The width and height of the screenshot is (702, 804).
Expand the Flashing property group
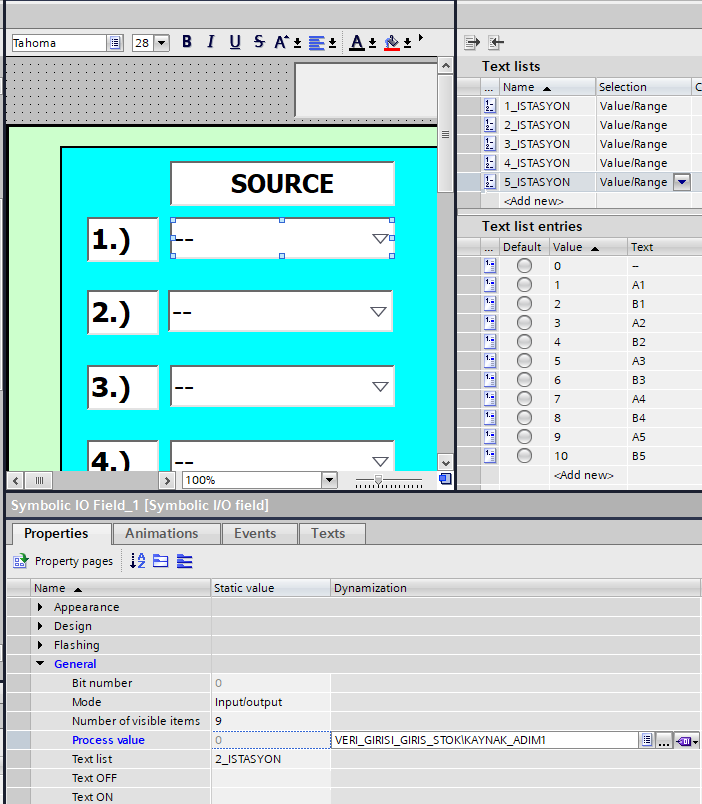pyautogui.click(x=41, y=645)
